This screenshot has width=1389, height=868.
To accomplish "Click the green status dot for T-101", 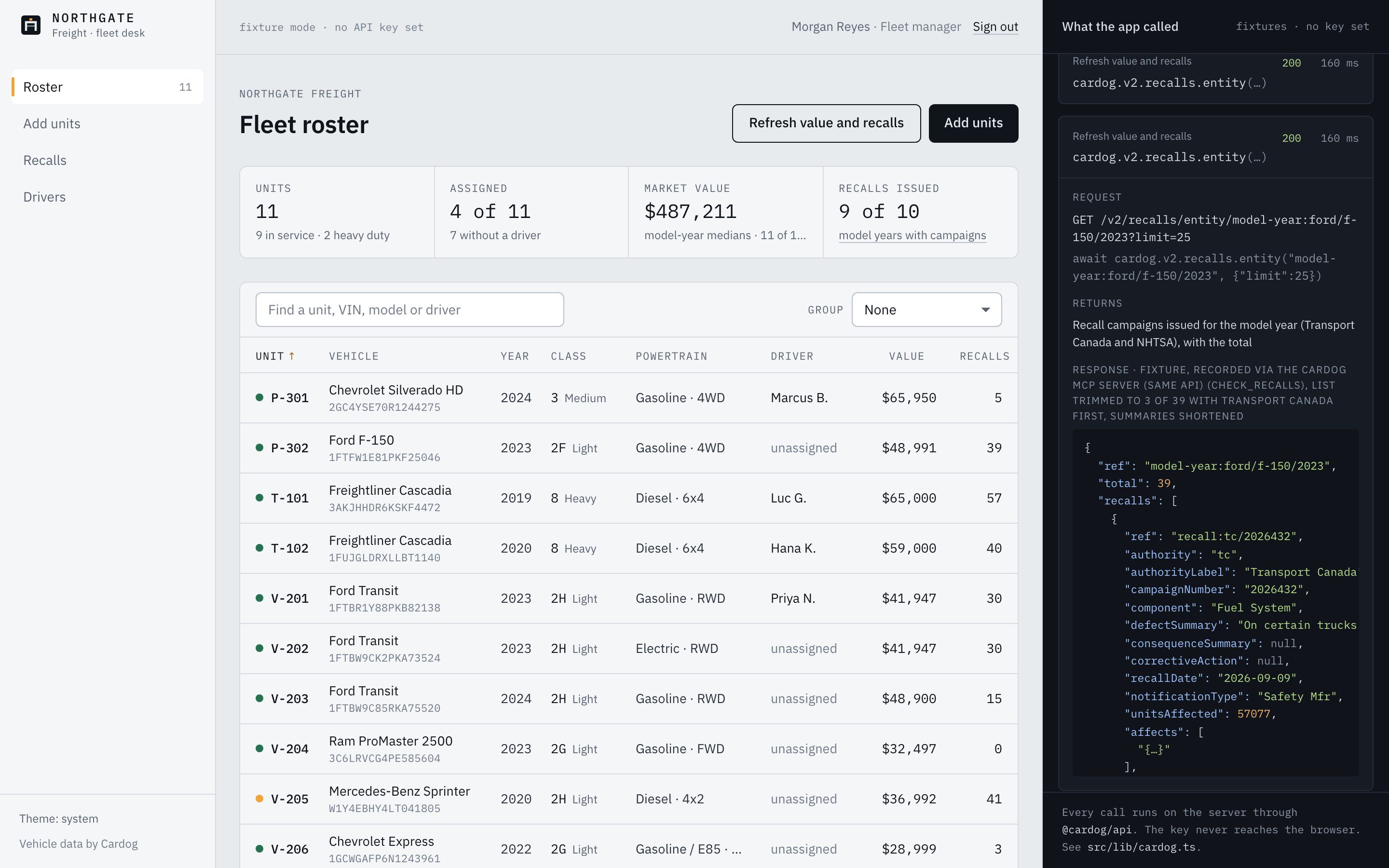I will click(x=259, y=498).
